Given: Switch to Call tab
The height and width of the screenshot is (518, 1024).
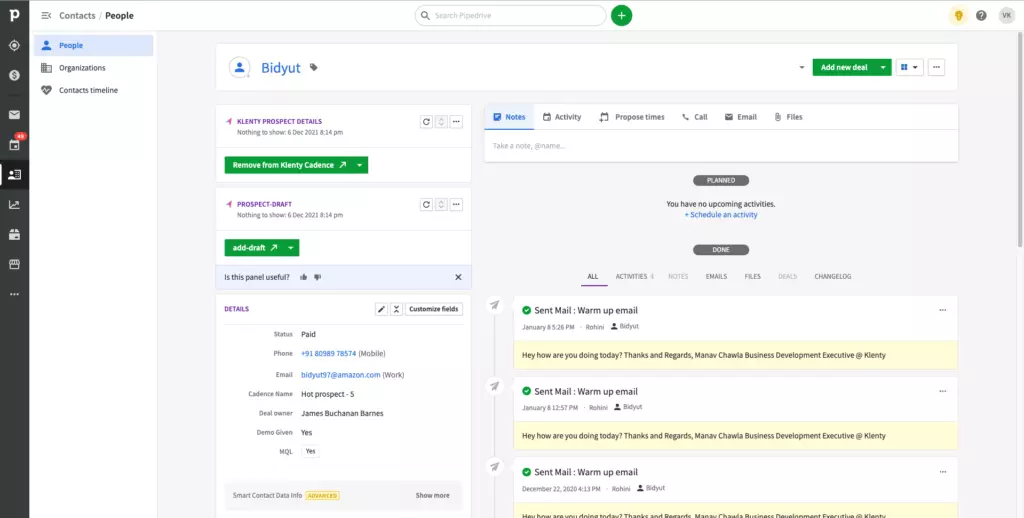Looking at the screenshot, I should (x=694, y=117).
